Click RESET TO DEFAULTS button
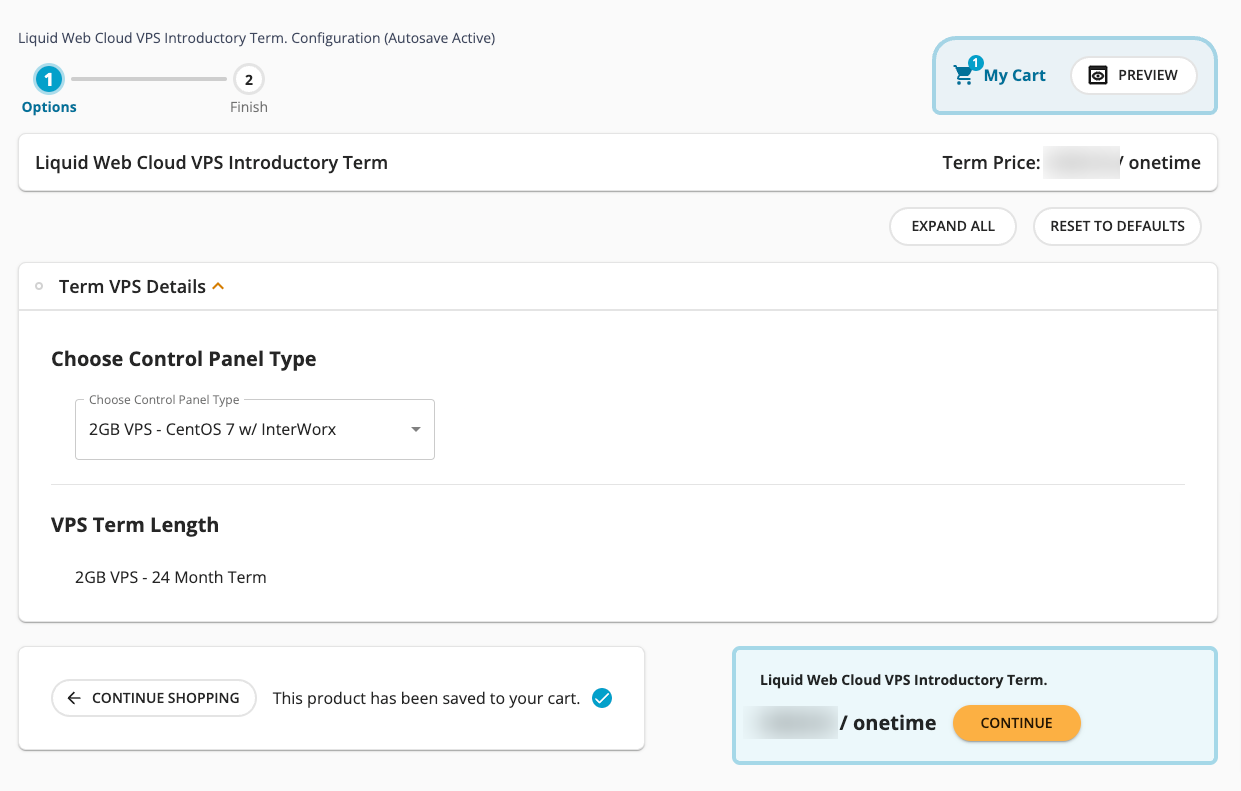The image size is (1241, 791). pyautogui.click(x=1117, y=226)
